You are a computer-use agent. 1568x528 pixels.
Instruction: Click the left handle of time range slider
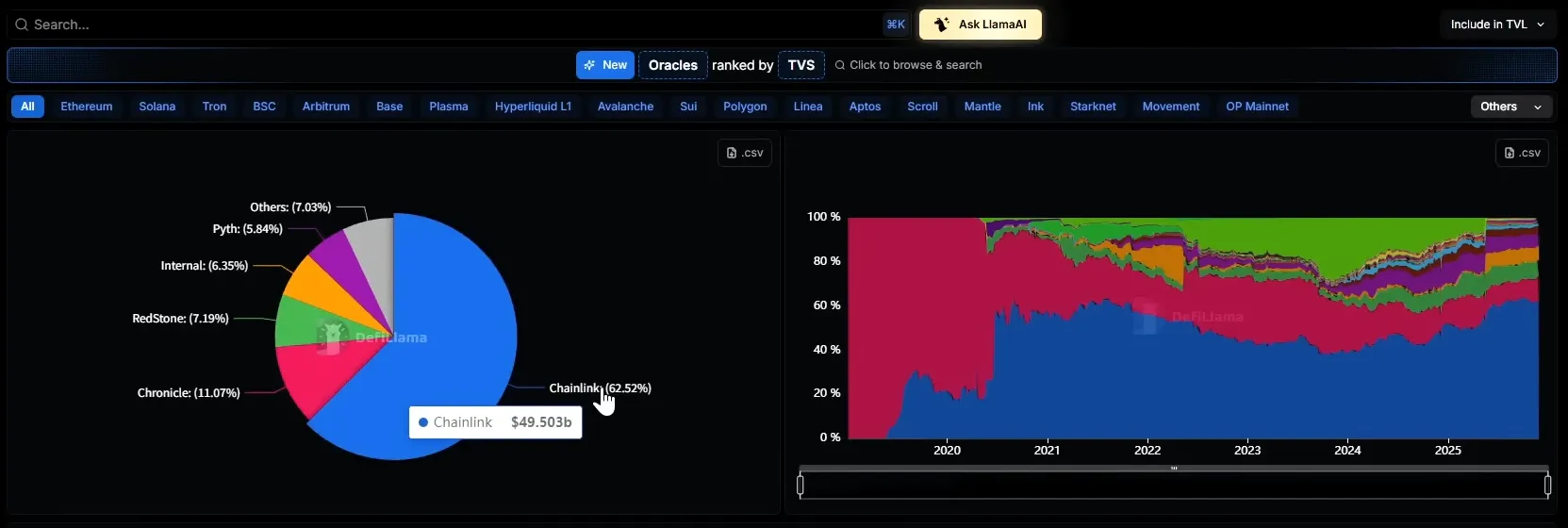point(801,486)
